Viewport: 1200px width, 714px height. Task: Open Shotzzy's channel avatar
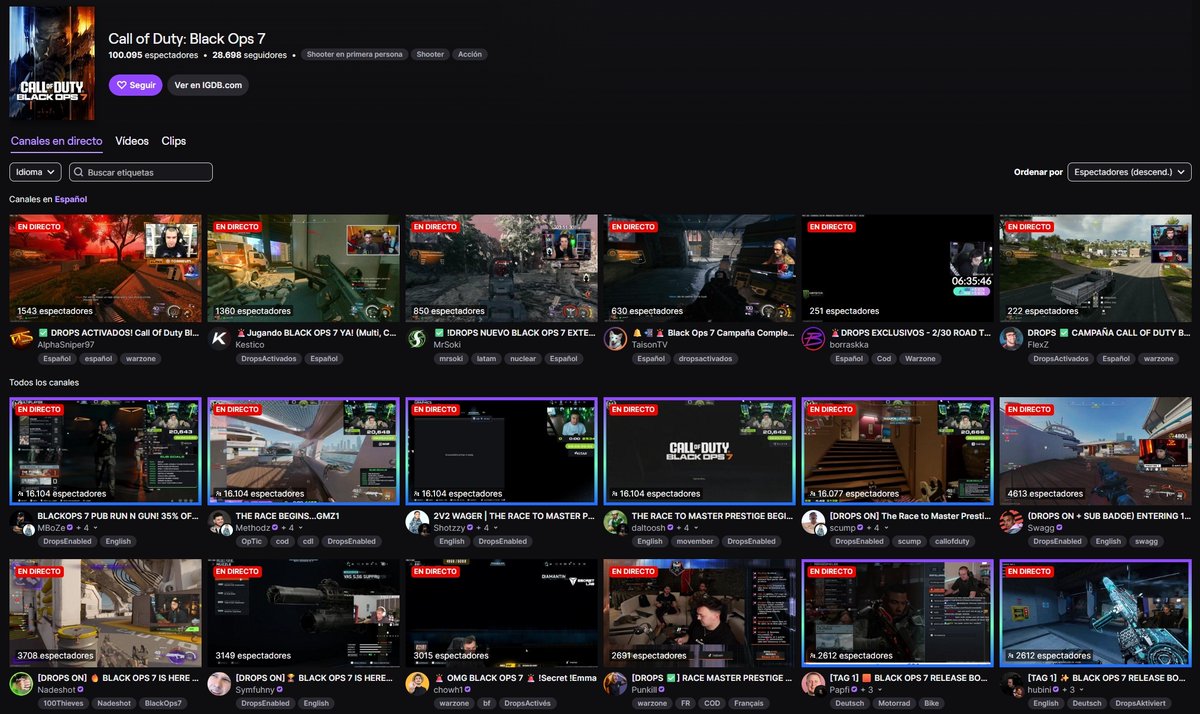click(x=417, y=521)
